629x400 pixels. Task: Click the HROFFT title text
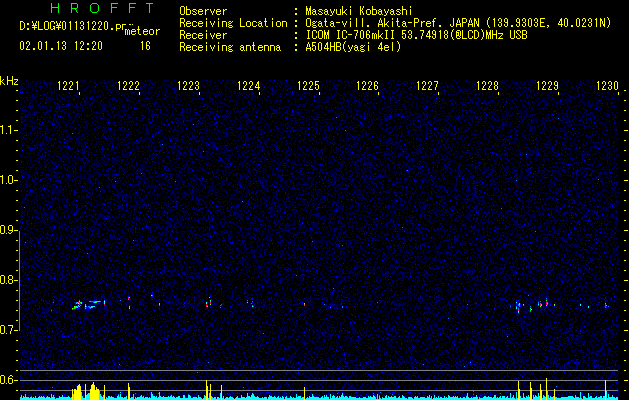click(x=102, y=8)
